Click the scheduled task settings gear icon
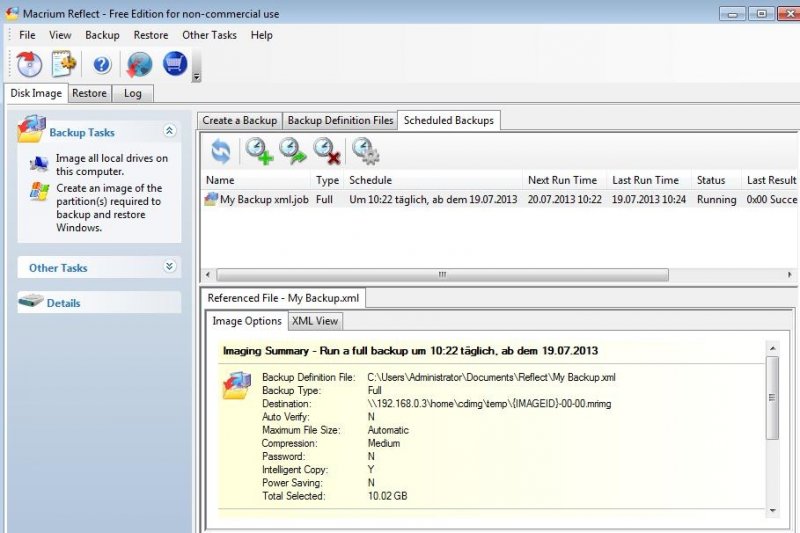 point(365,151)
